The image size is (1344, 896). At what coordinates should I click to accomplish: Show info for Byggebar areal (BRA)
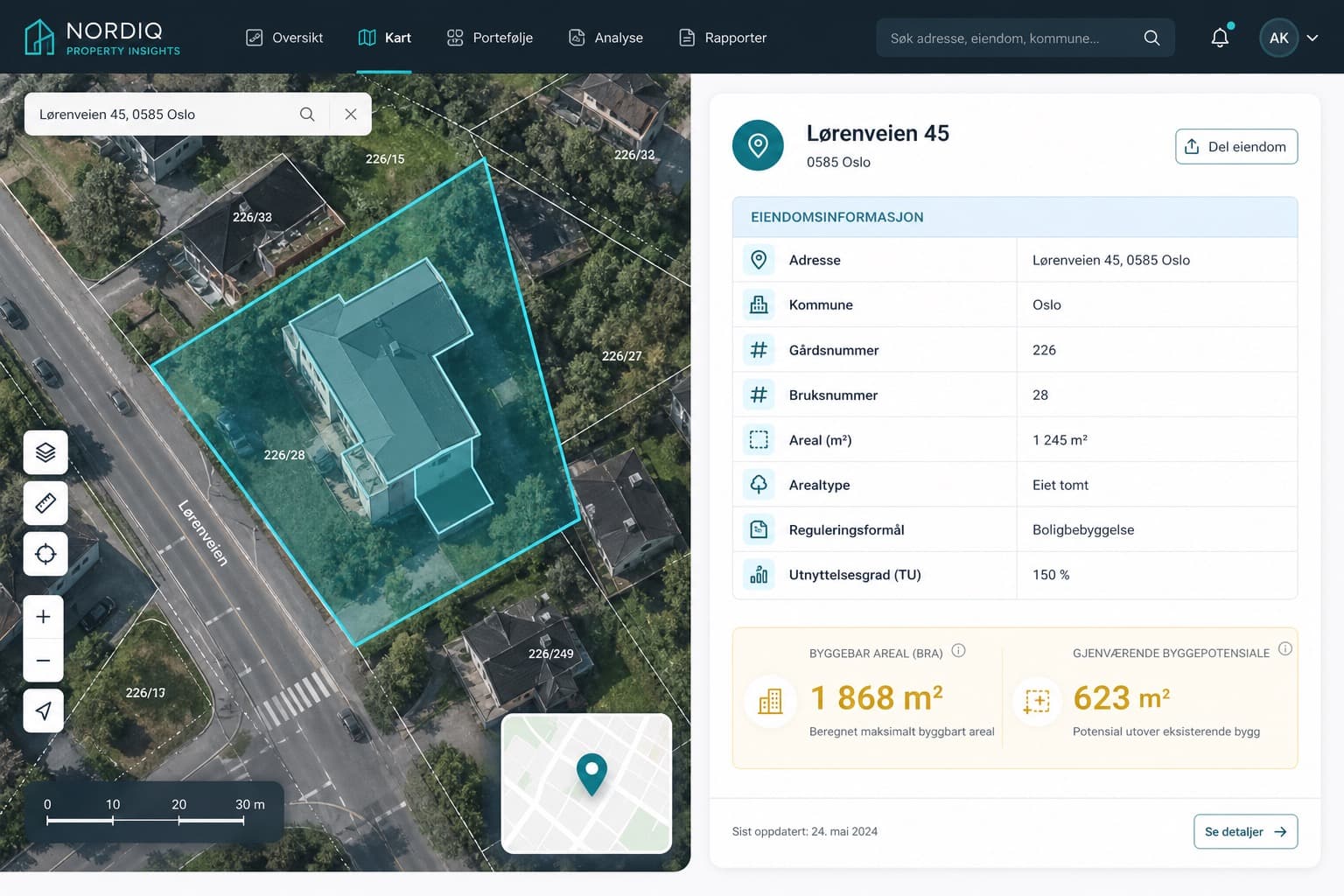click(x=958, y=651)
